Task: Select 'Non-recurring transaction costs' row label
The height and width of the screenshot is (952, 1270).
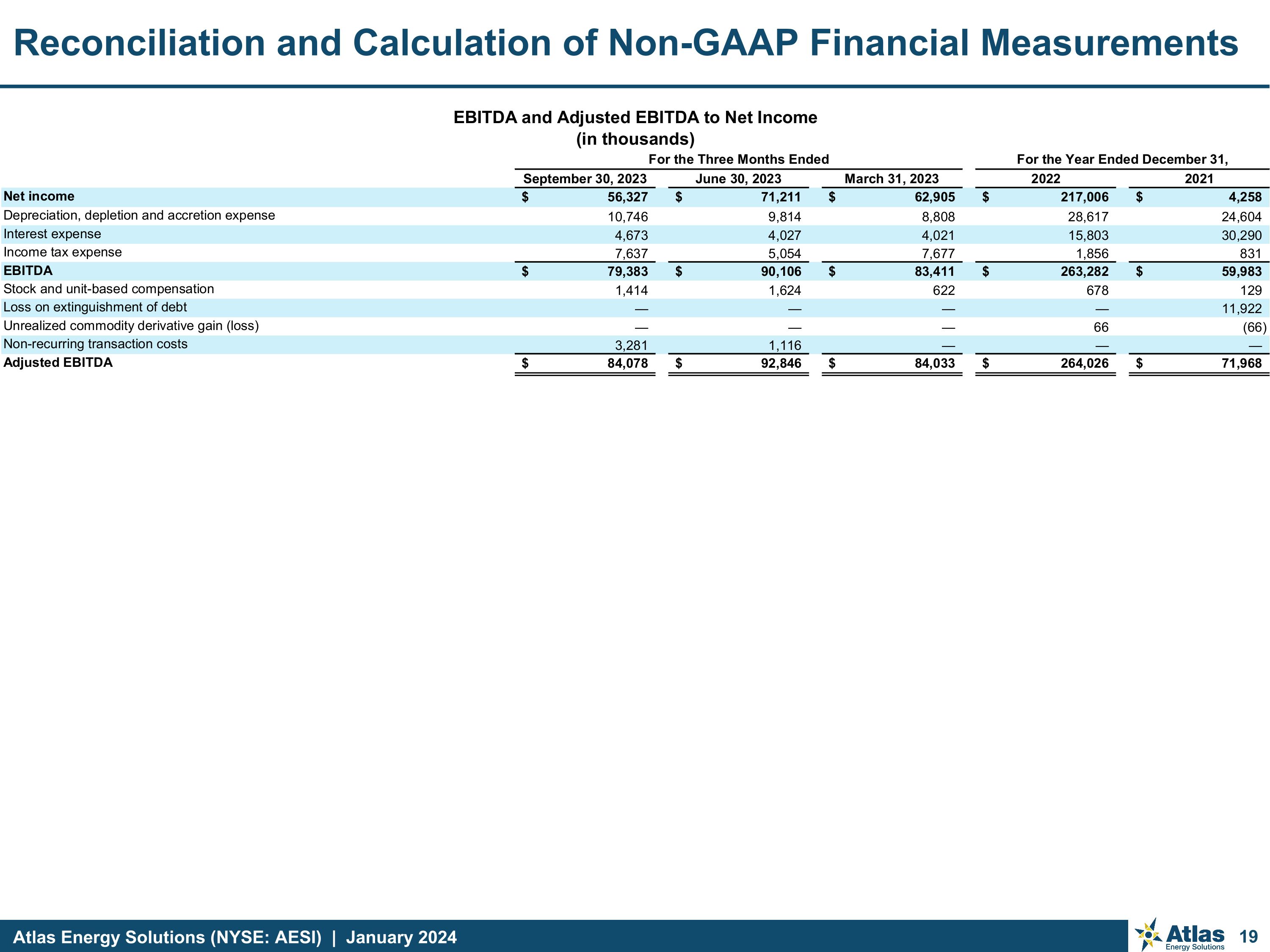Action: coord(95,344)
